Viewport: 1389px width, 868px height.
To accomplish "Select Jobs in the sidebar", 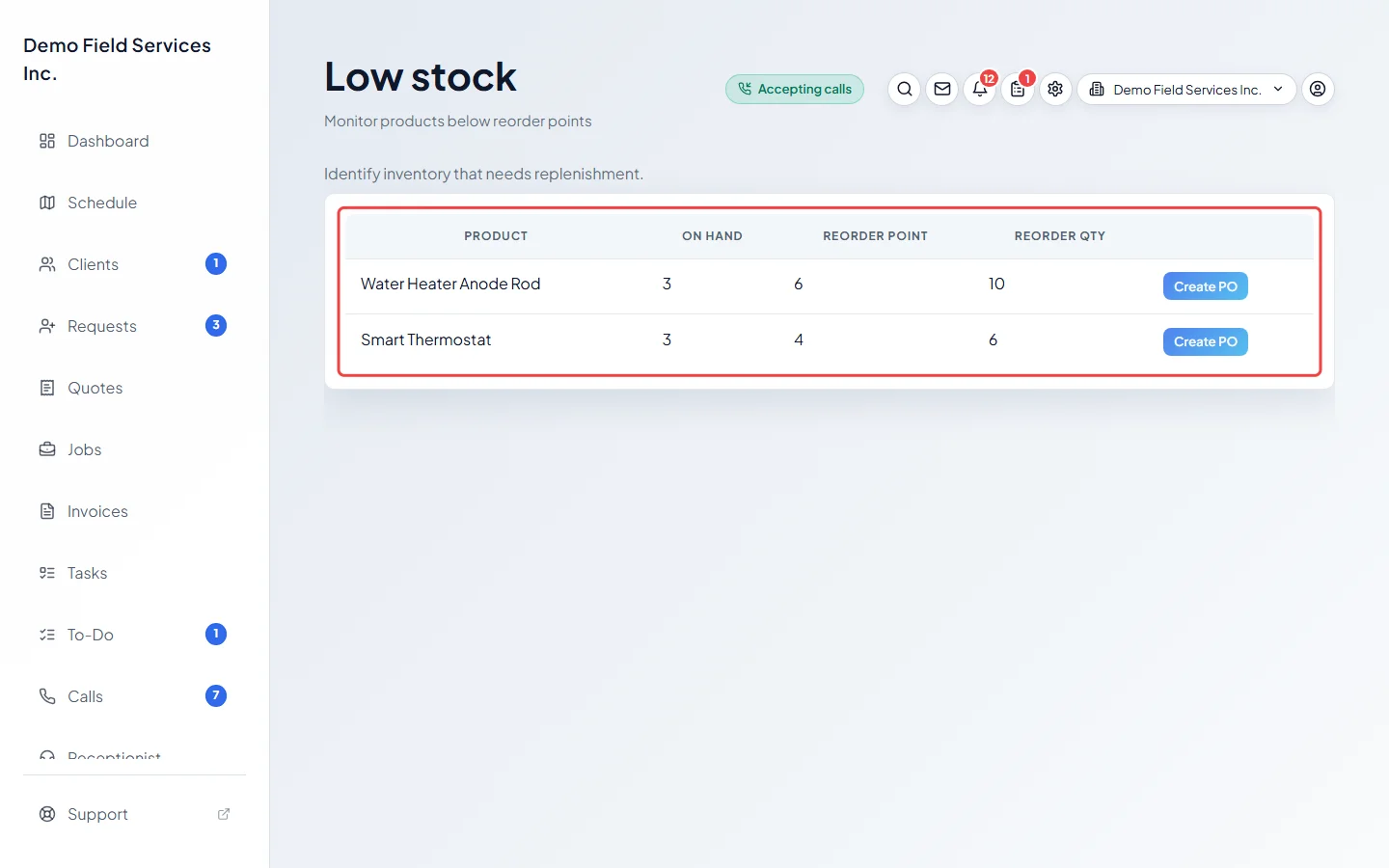I will (x=135, y=449).
